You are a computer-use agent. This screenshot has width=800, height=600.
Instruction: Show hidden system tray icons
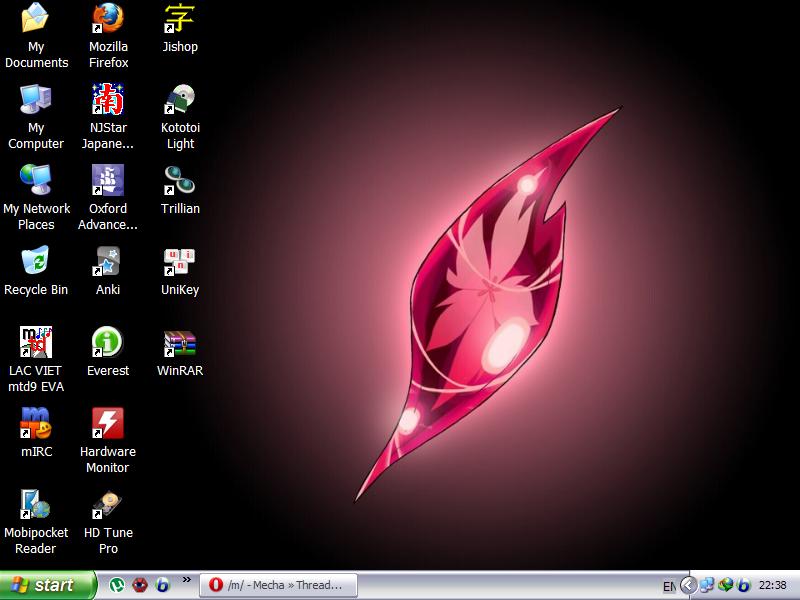(688, 585)
